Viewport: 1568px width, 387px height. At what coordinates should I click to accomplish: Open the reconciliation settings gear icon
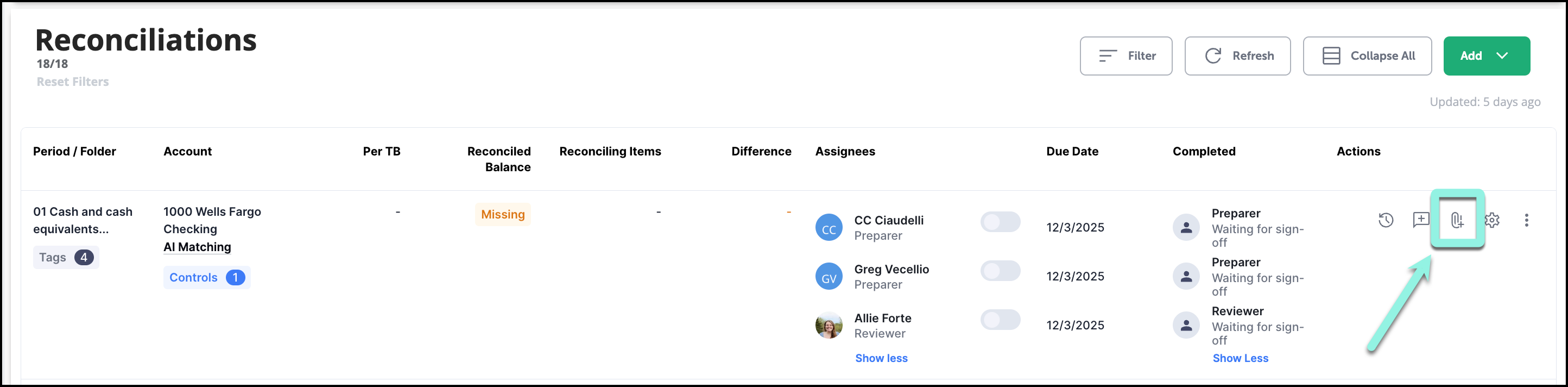[x=1492, y=220]
